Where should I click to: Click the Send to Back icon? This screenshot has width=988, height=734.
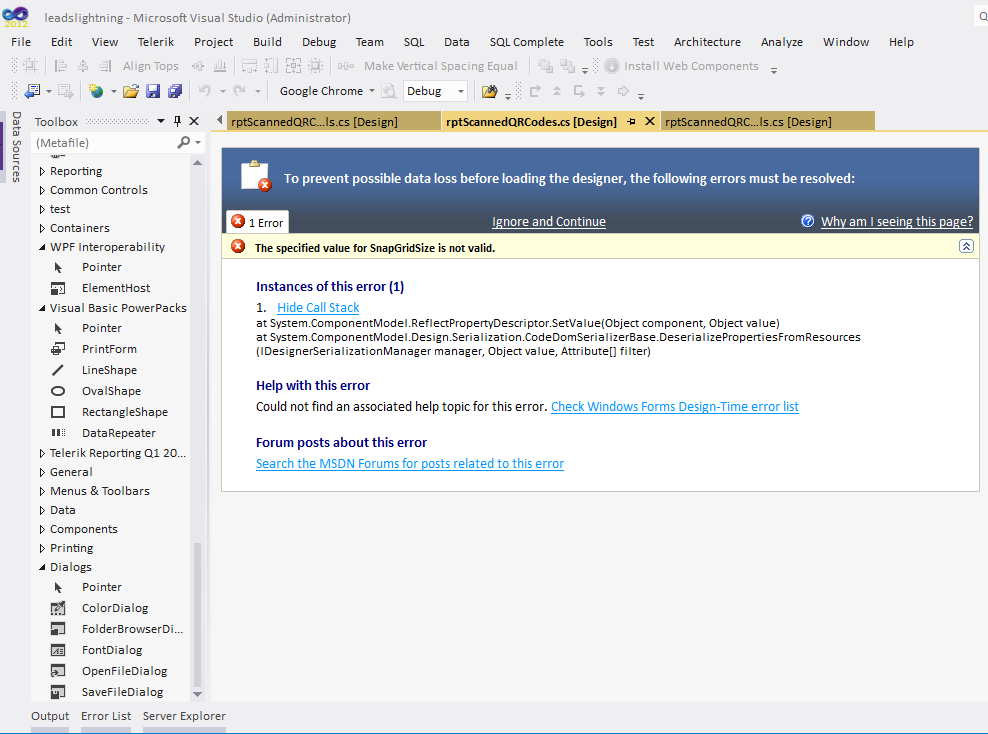(x=568, y=66)
